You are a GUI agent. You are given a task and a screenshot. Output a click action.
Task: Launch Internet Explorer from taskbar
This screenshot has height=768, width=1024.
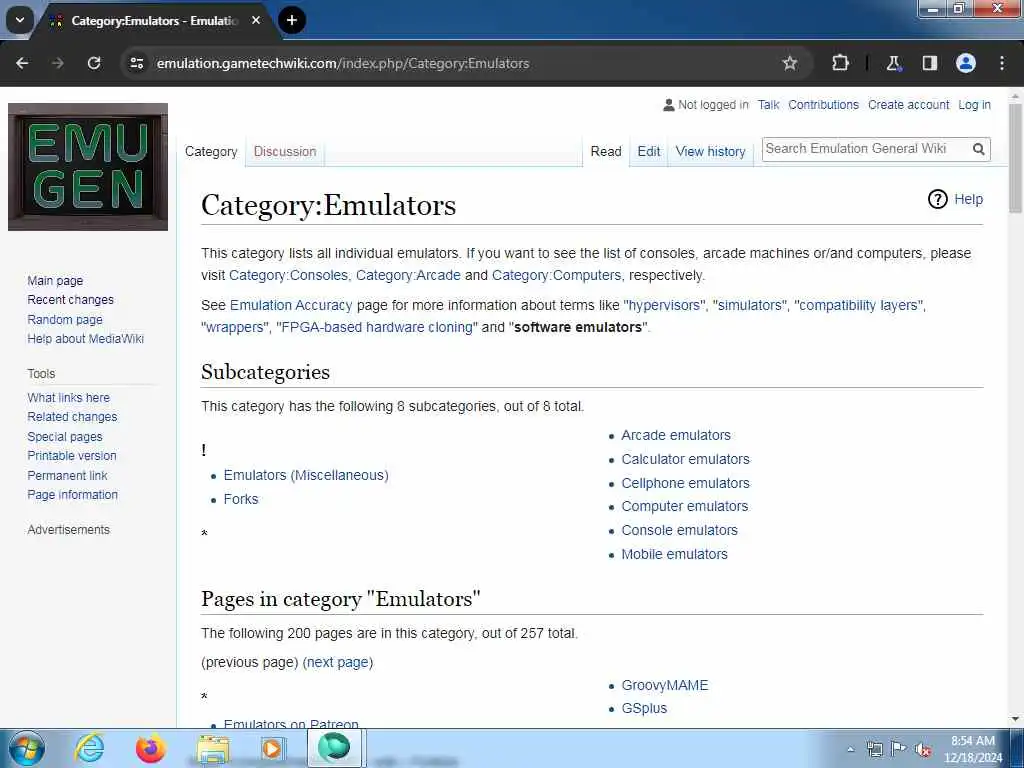[x=89, y=748]
